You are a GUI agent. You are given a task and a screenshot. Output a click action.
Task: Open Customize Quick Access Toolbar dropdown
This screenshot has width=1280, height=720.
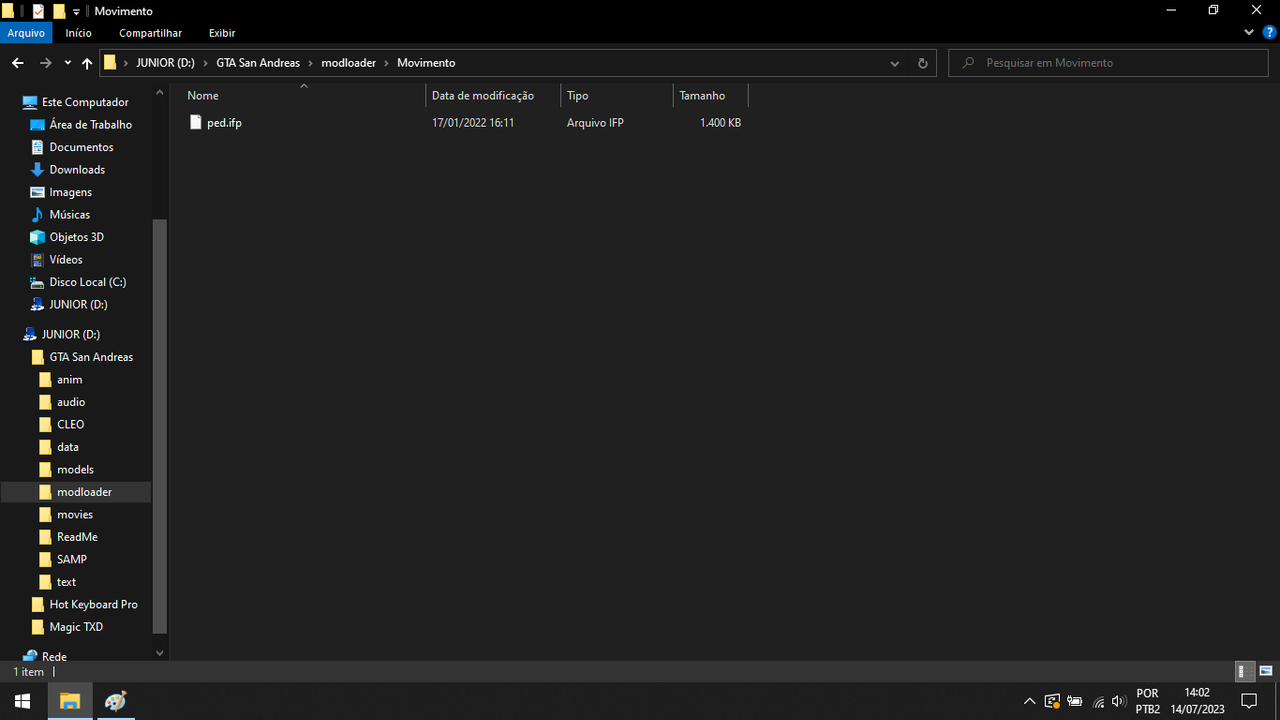[76, 12]
